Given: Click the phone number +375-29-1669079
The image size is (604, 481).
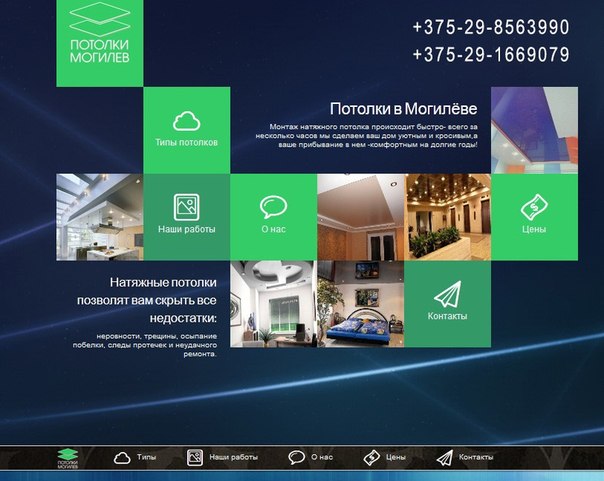Looking at the screenshot, I should (491, 54).
